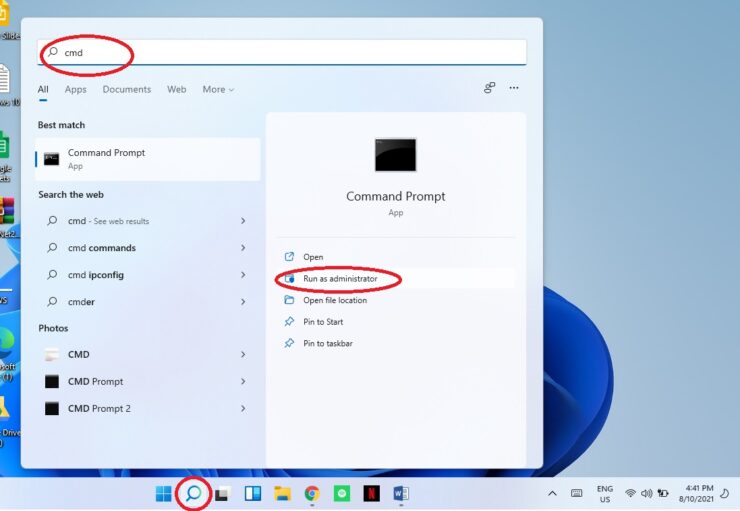Choose Open file location
Image resolution: width=740 pixels, height=511 pixels.
334,300
